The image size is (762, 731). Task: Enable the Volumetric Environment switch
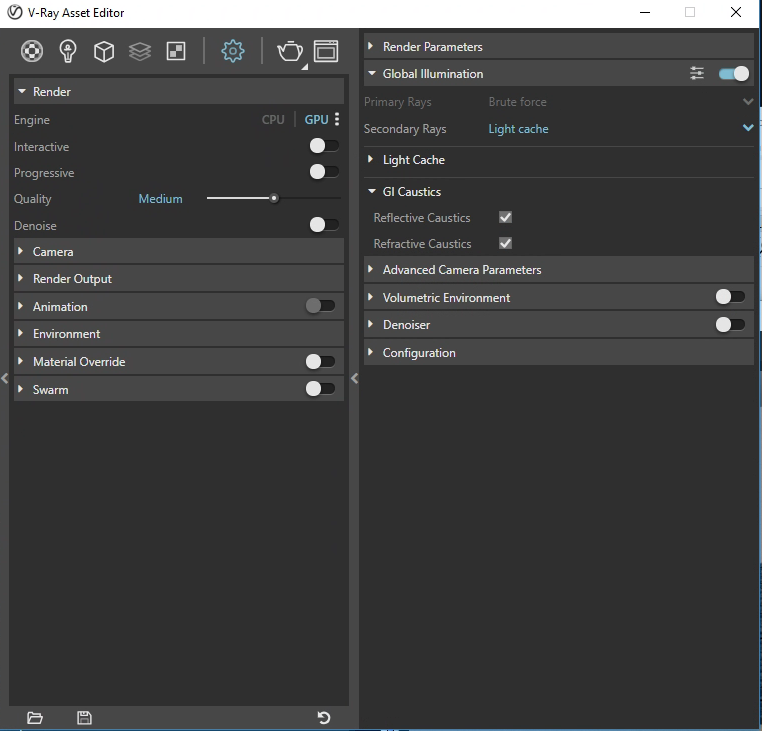tap(730, 296)
